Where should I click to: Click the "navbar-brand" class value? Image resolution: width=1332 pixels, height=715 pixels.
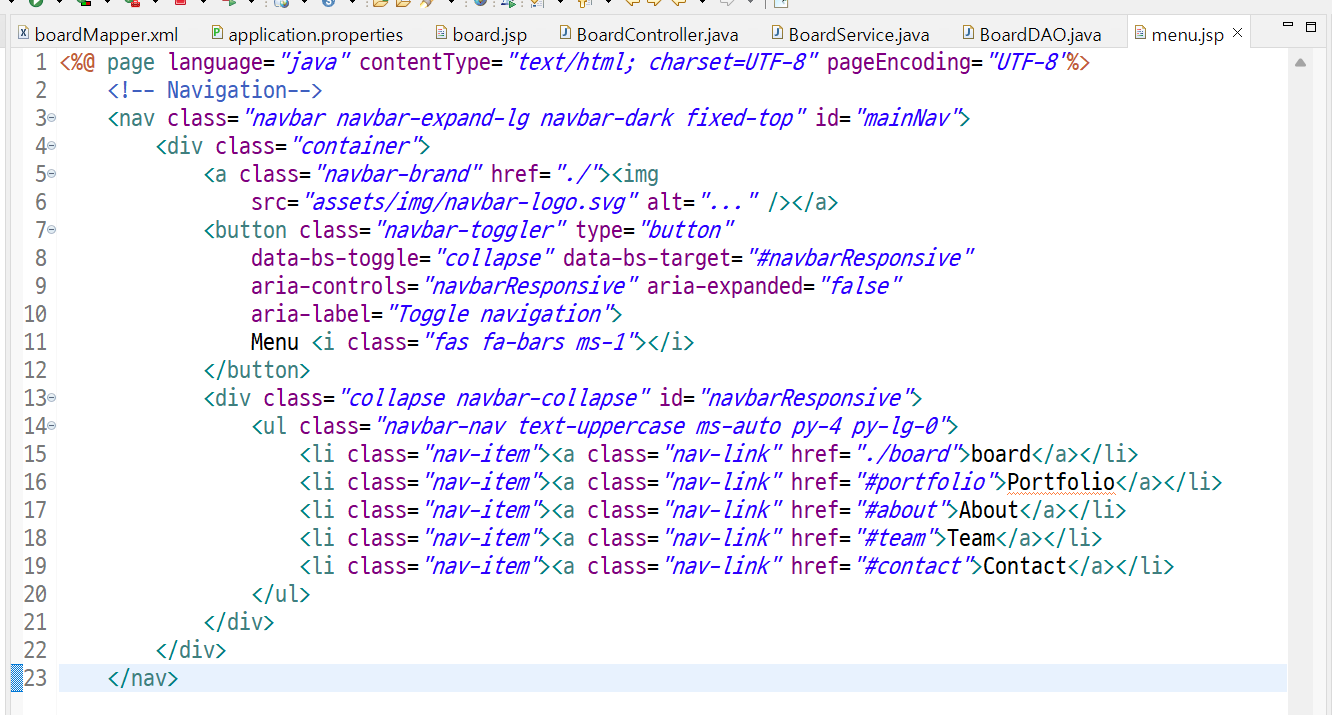pyautogui.click(x=399, y=174)
